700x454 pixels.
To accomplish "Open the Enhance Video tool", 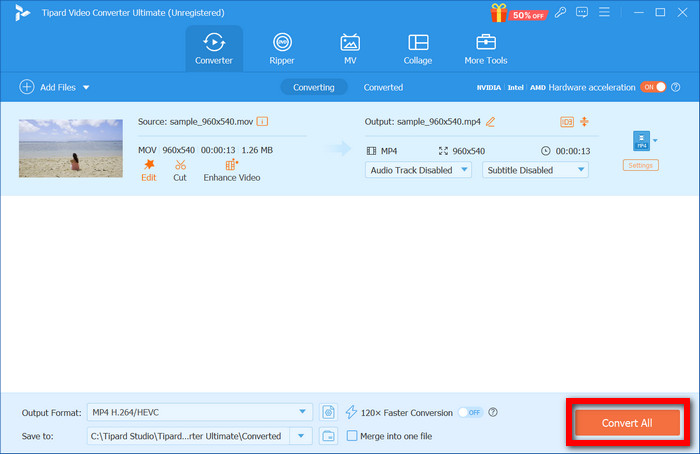I will (232, 171).
